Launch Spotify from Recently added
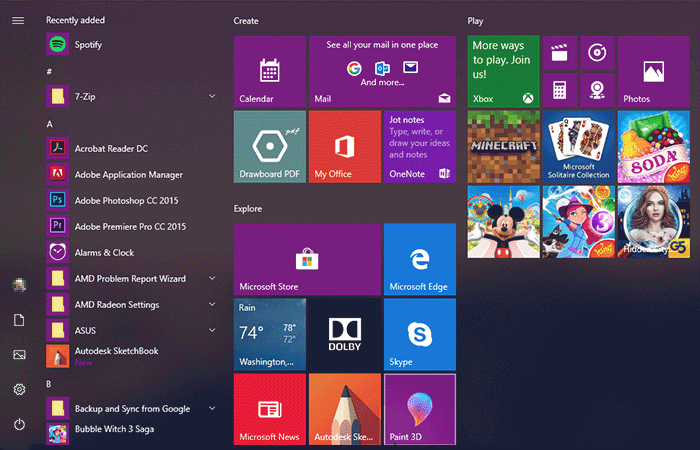 [x=132, y=44]
